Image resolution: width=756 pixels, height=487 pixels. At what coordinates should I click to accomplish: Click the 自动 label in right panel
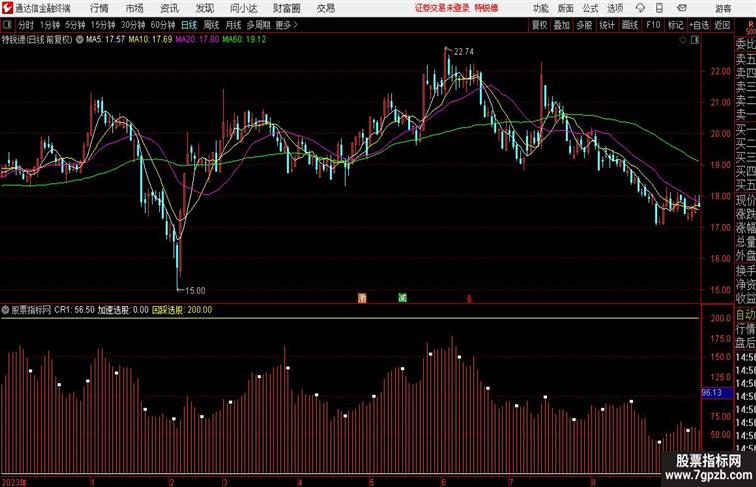745,315
